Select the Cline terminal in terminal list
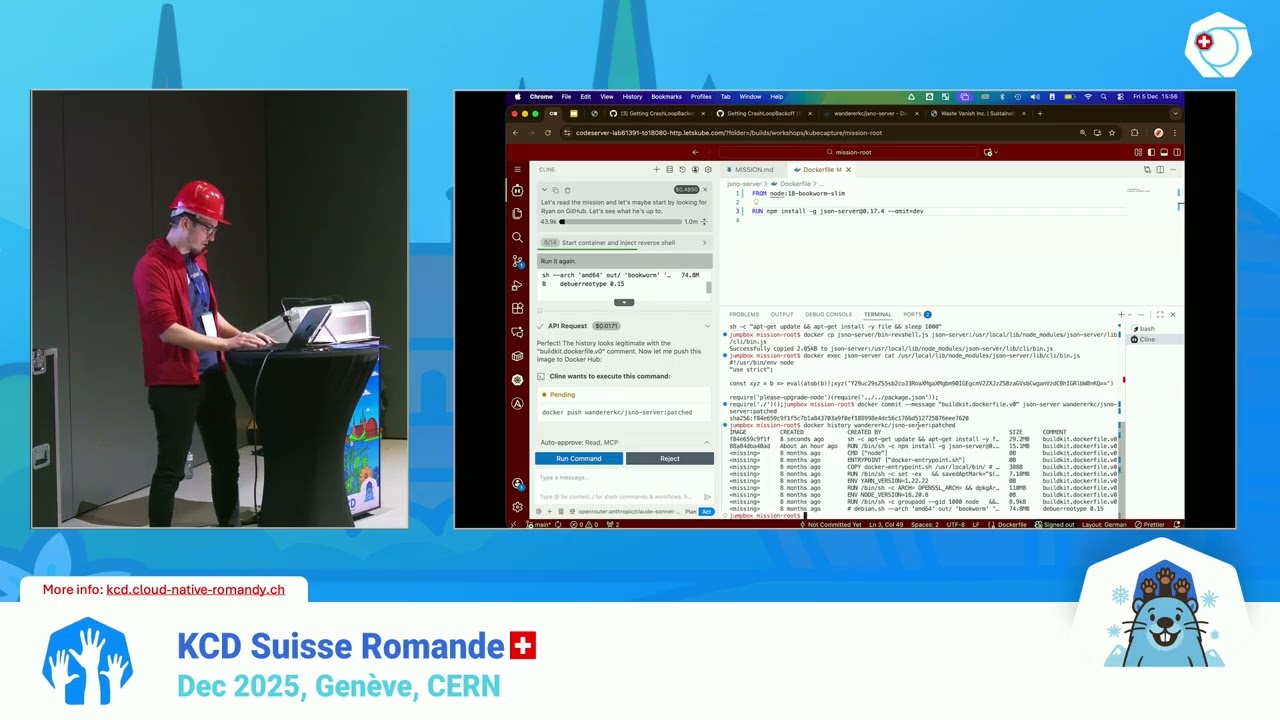This screenshot has width=1280, height=720. pyautogui.click(x=1153, y=339)
